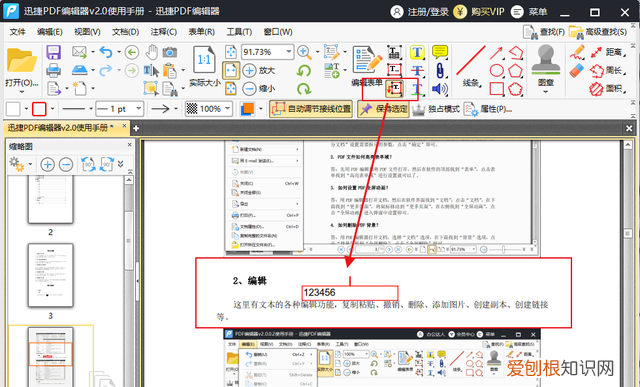This screenshot has height=387, width=640.
Task: Click the 查找(F) search button
Action: pyautogui.click(x=544, y=32)
